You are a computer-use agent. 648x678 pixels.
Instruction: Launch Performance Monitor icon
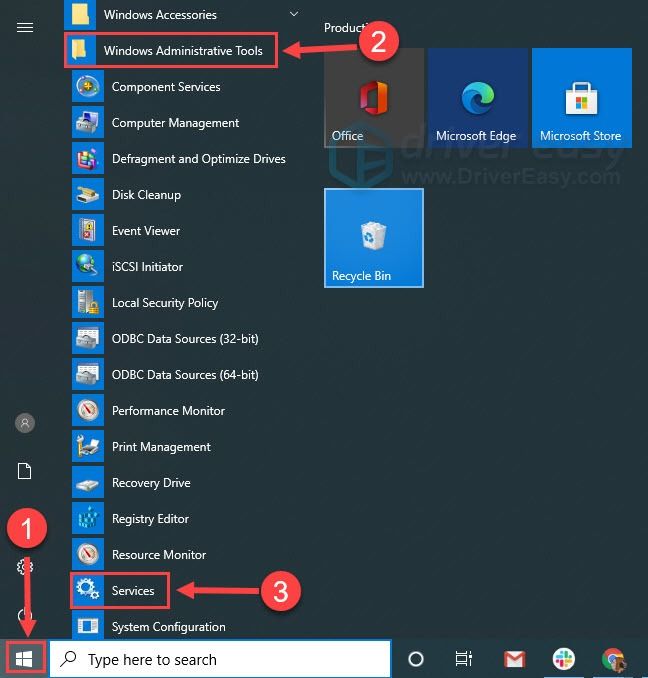click(88, 410)
